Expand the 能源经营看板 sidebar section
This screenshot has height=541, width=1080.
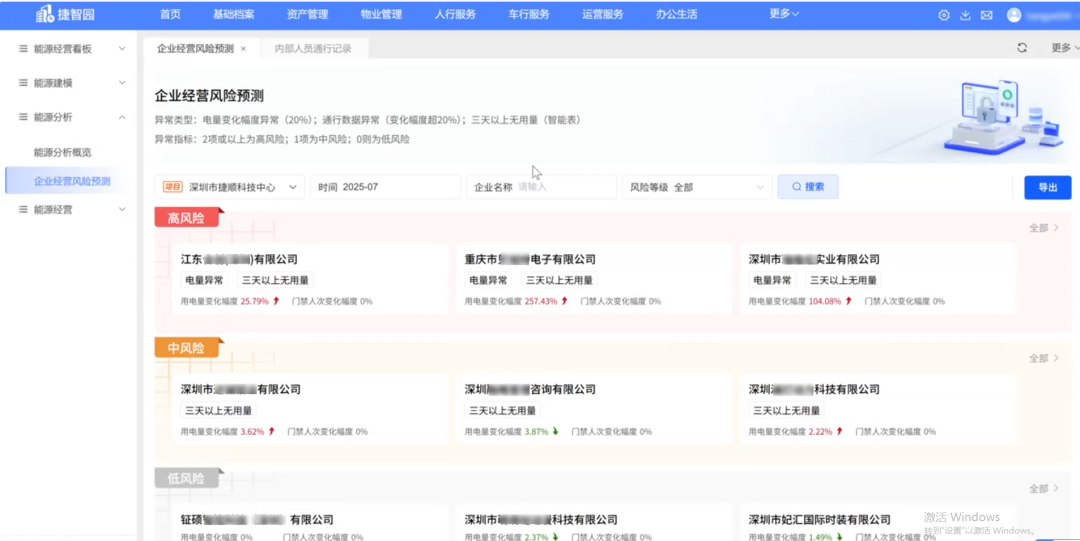[122, 48]
